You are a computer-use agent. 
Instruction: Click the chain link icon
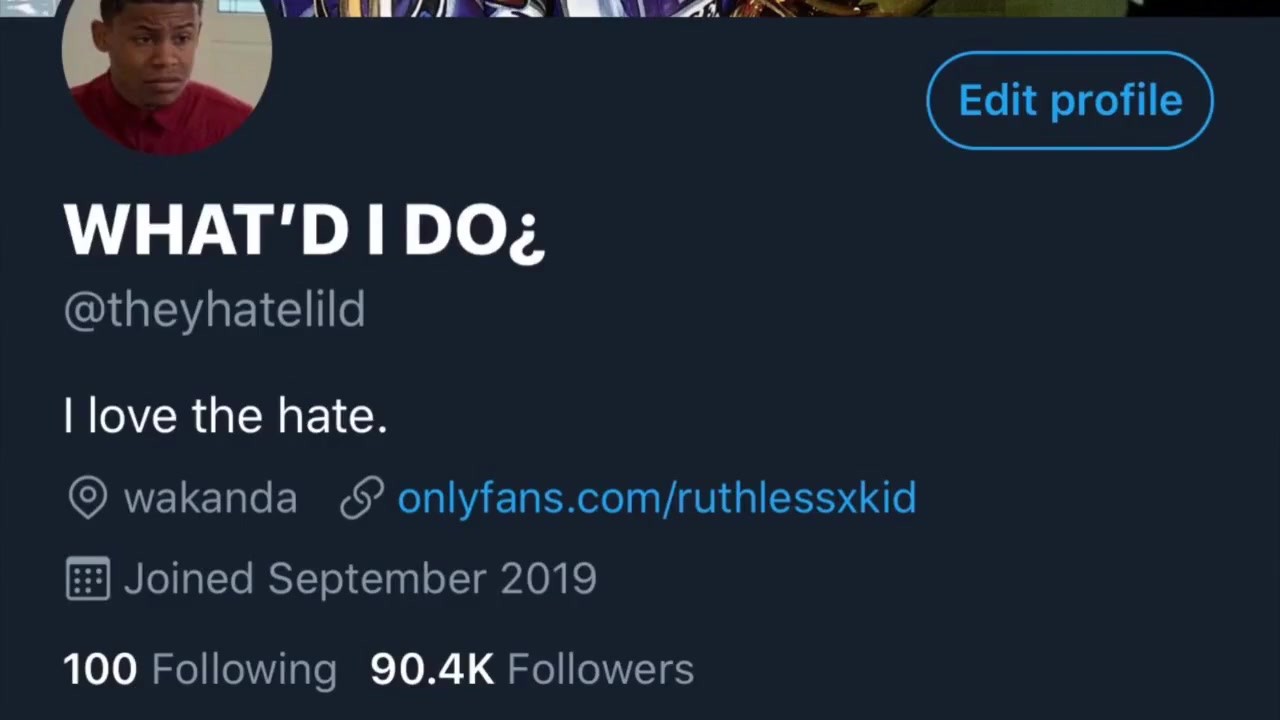[362, 498]
